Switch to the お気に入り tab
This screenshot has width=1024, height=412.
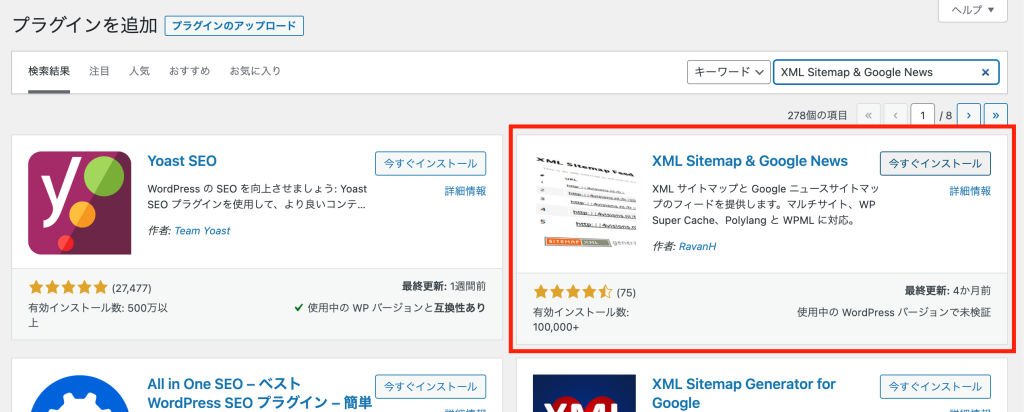[255, 71]
